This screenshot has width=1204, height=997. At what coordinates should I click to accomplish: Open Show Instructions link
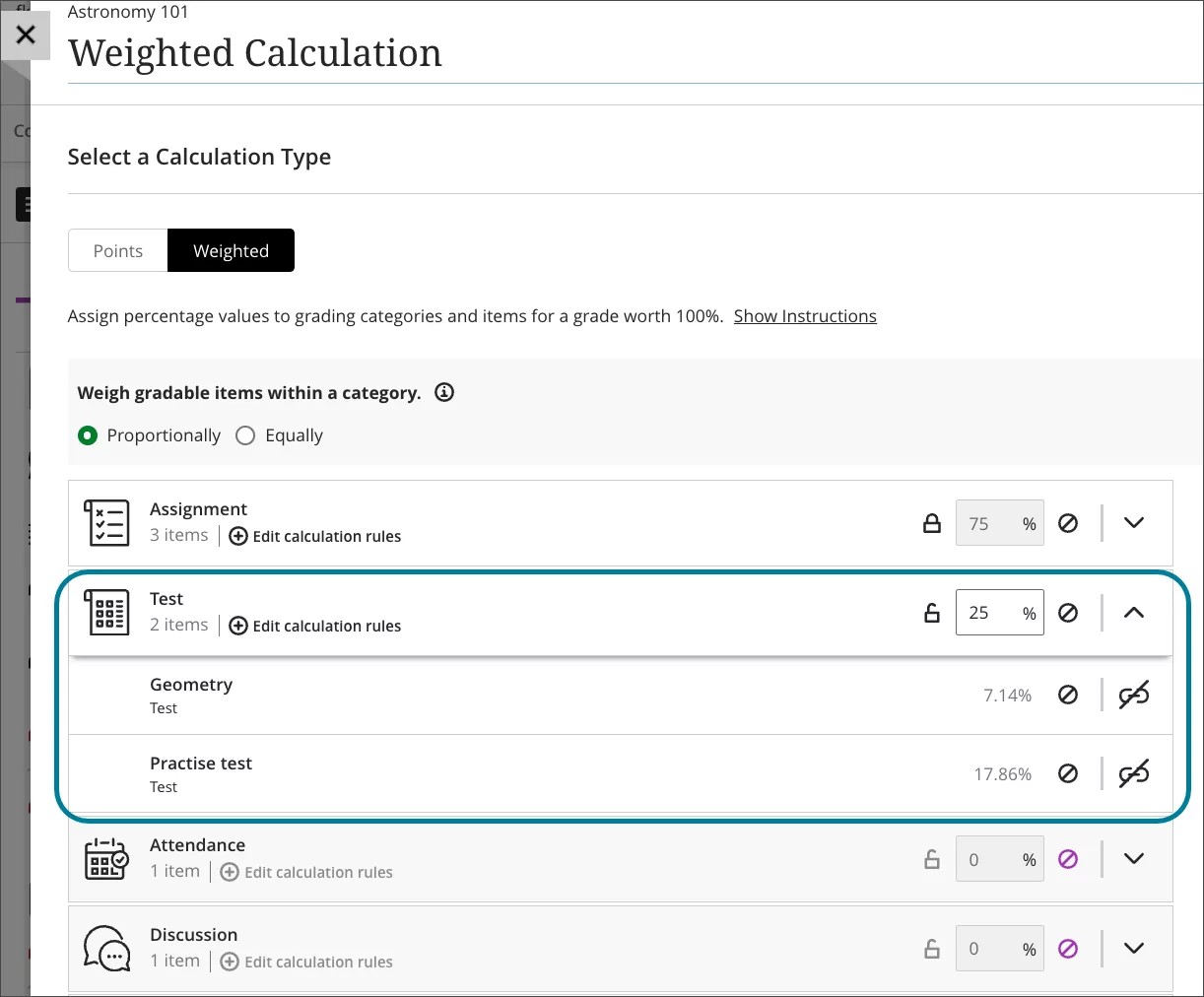tap(805, 315)
